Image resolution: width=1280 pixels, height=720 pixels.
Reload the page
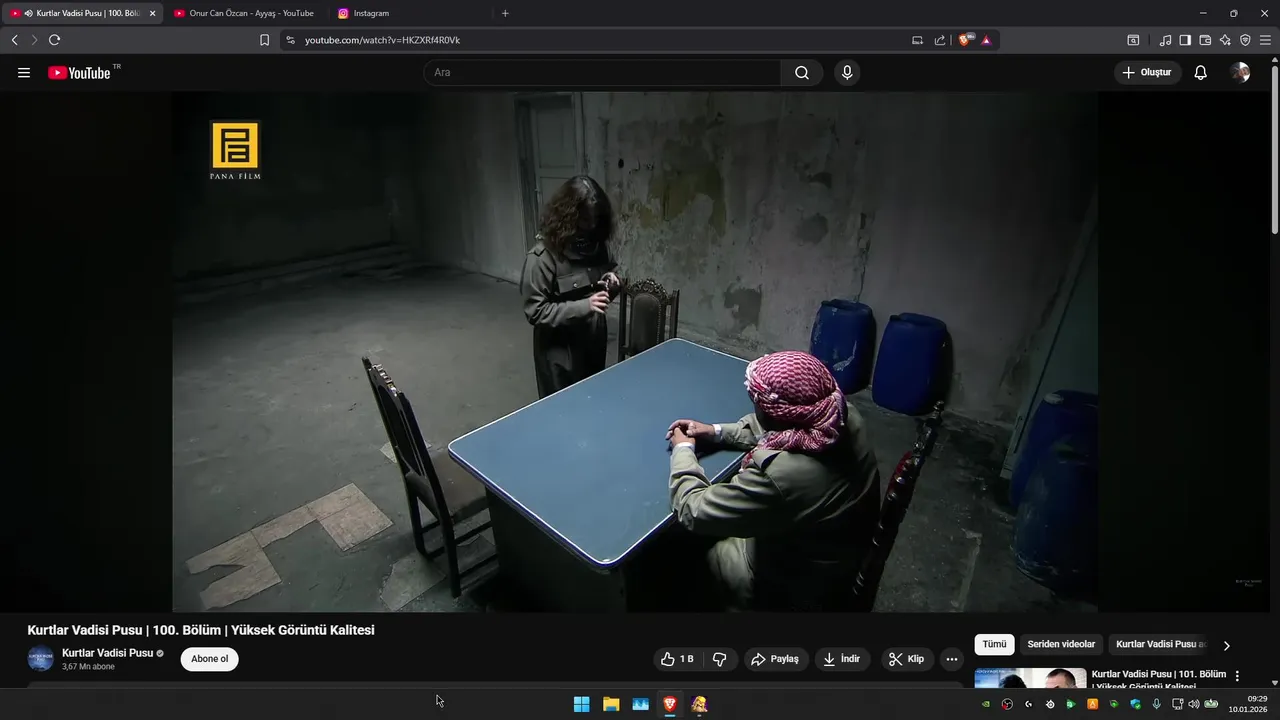54,40
